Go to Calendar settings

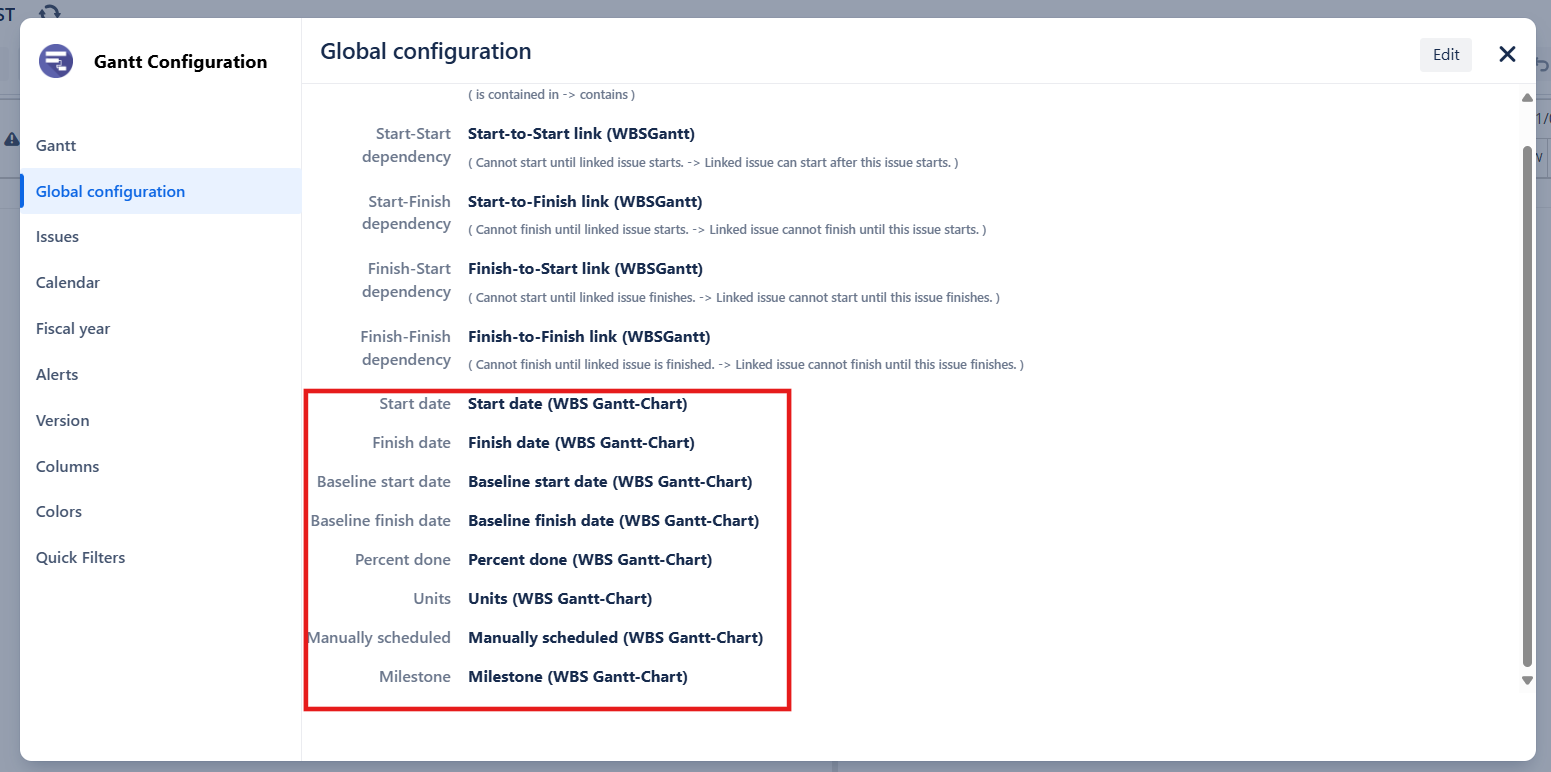pyautogui.click(x=68, y=283)
